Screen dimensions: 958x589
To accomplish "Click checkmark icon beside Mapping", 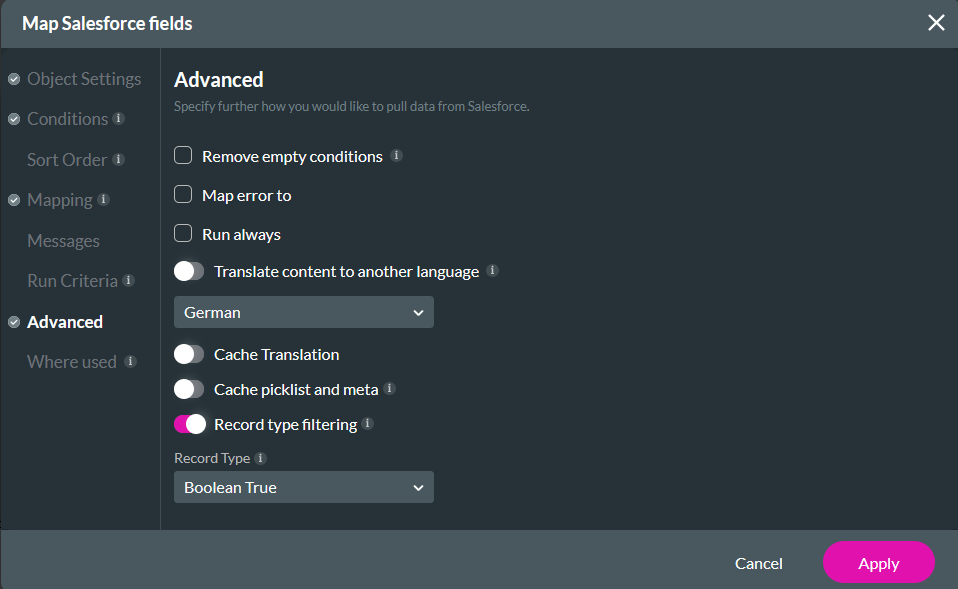I will tap(14, 200).
